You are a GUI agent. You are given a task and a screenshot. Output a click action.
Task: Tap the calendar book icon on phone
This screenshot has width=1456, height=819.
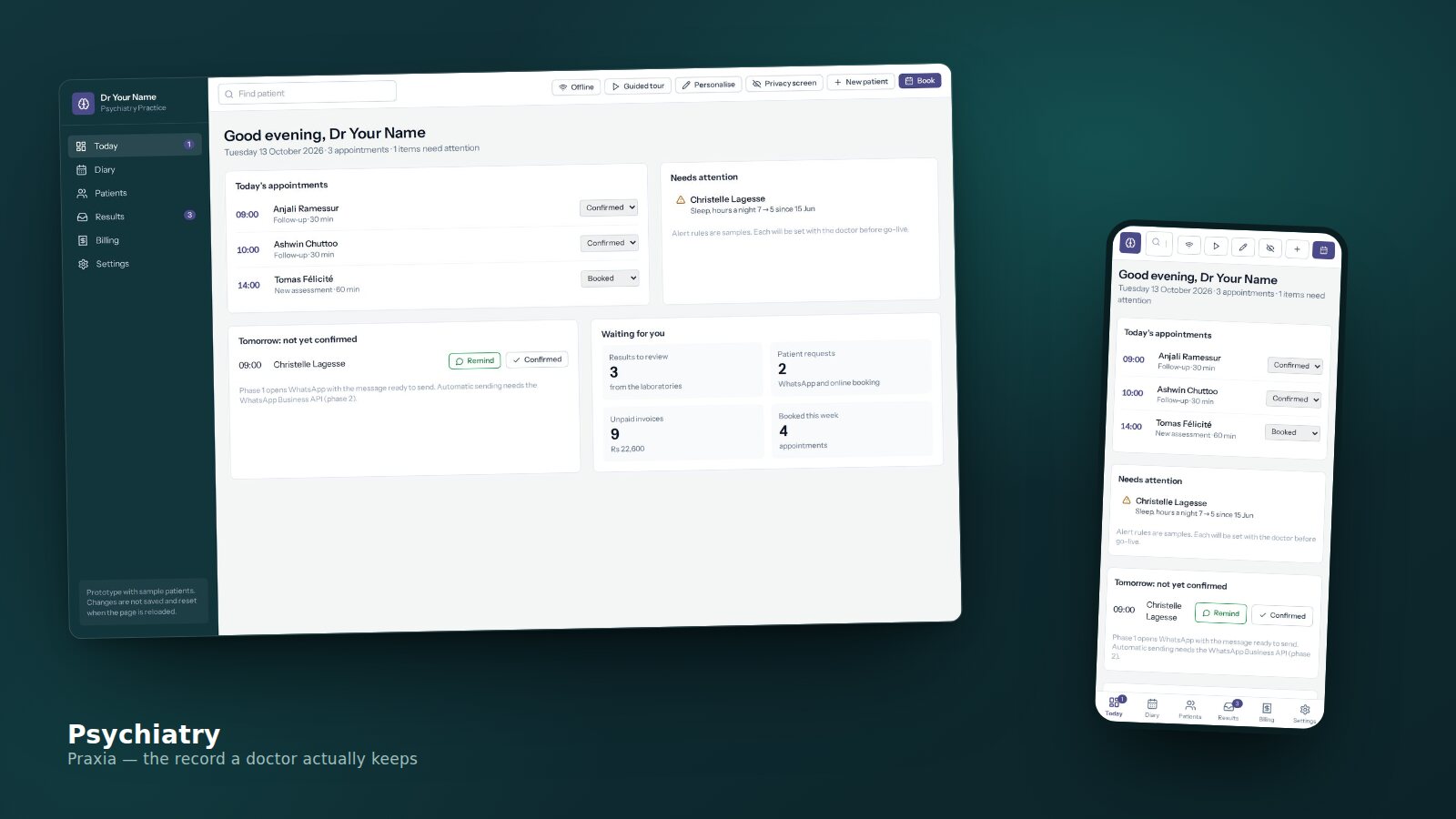(1324, 249)
